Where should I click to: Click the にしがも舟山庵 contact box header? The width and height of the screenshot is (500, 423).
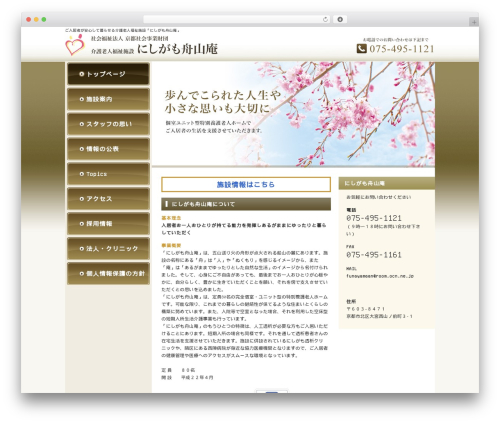coord(387,183)
